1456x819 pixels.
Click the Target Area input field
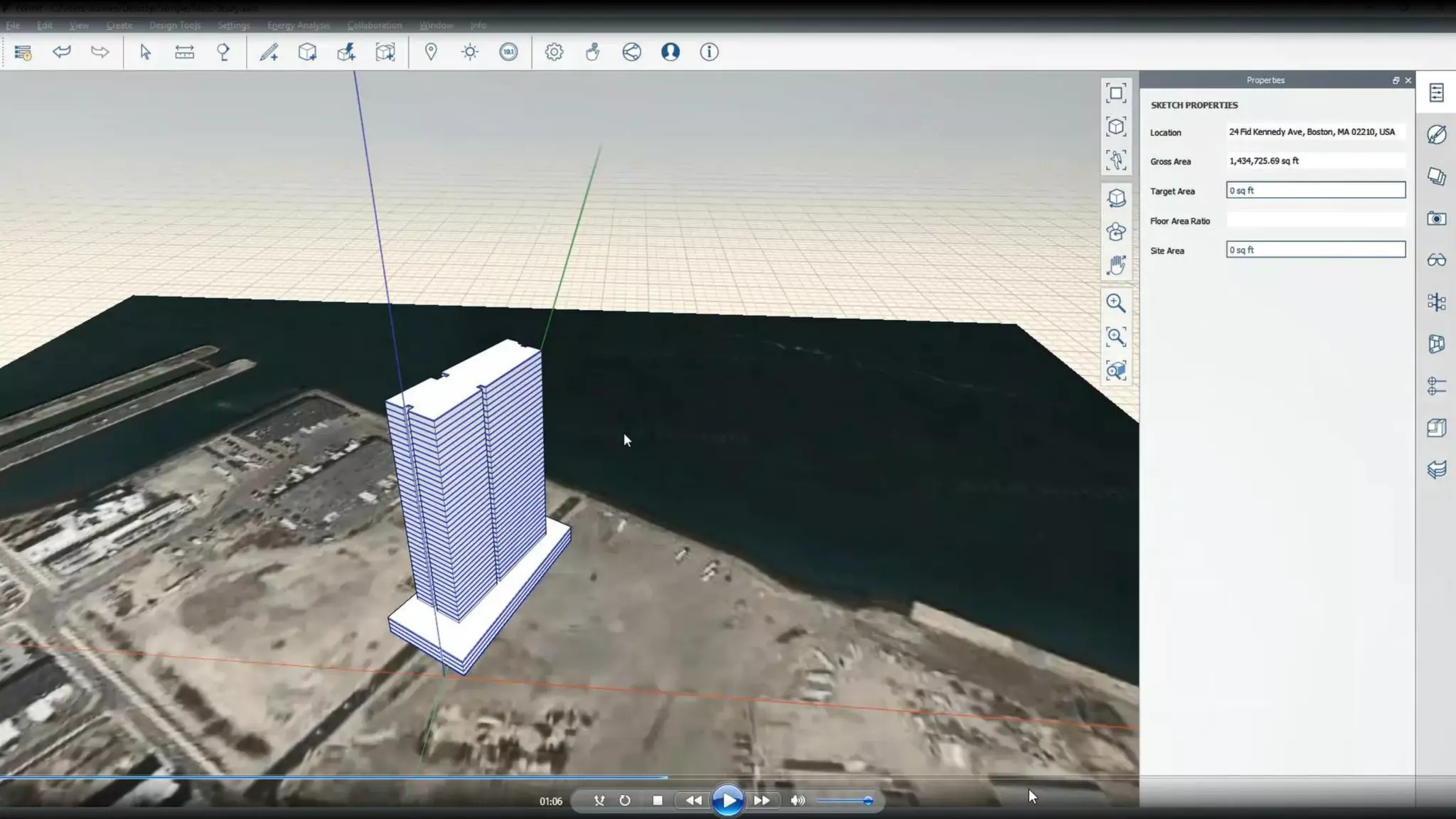(x=1315, y=191)
